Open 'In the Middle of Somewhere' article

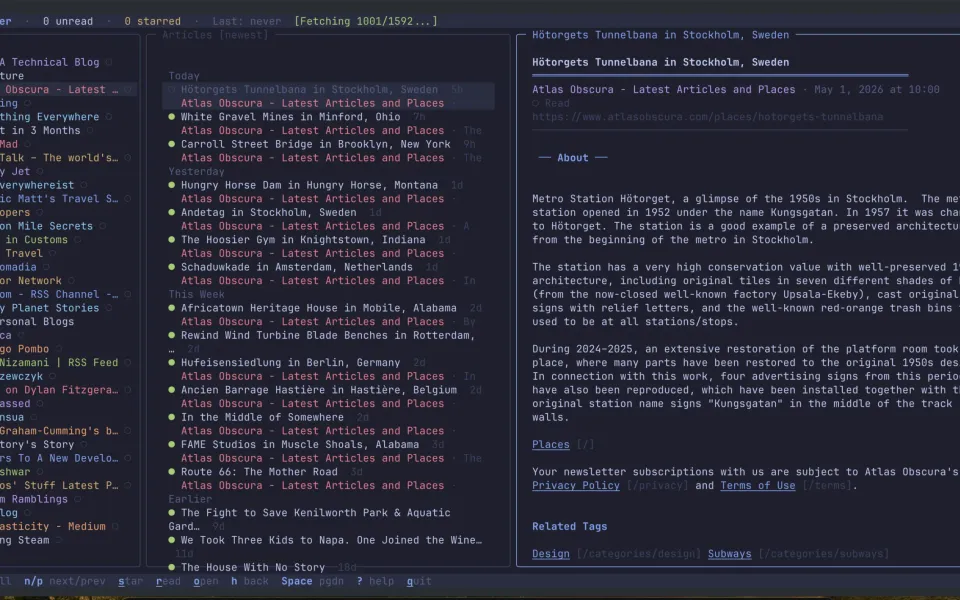[x=262, y=417]
